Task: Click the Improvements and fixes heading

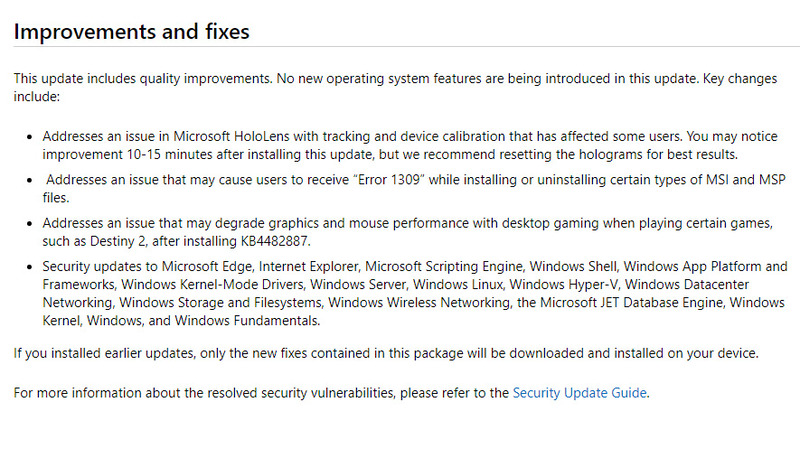Action: click(x=131, y=31)
